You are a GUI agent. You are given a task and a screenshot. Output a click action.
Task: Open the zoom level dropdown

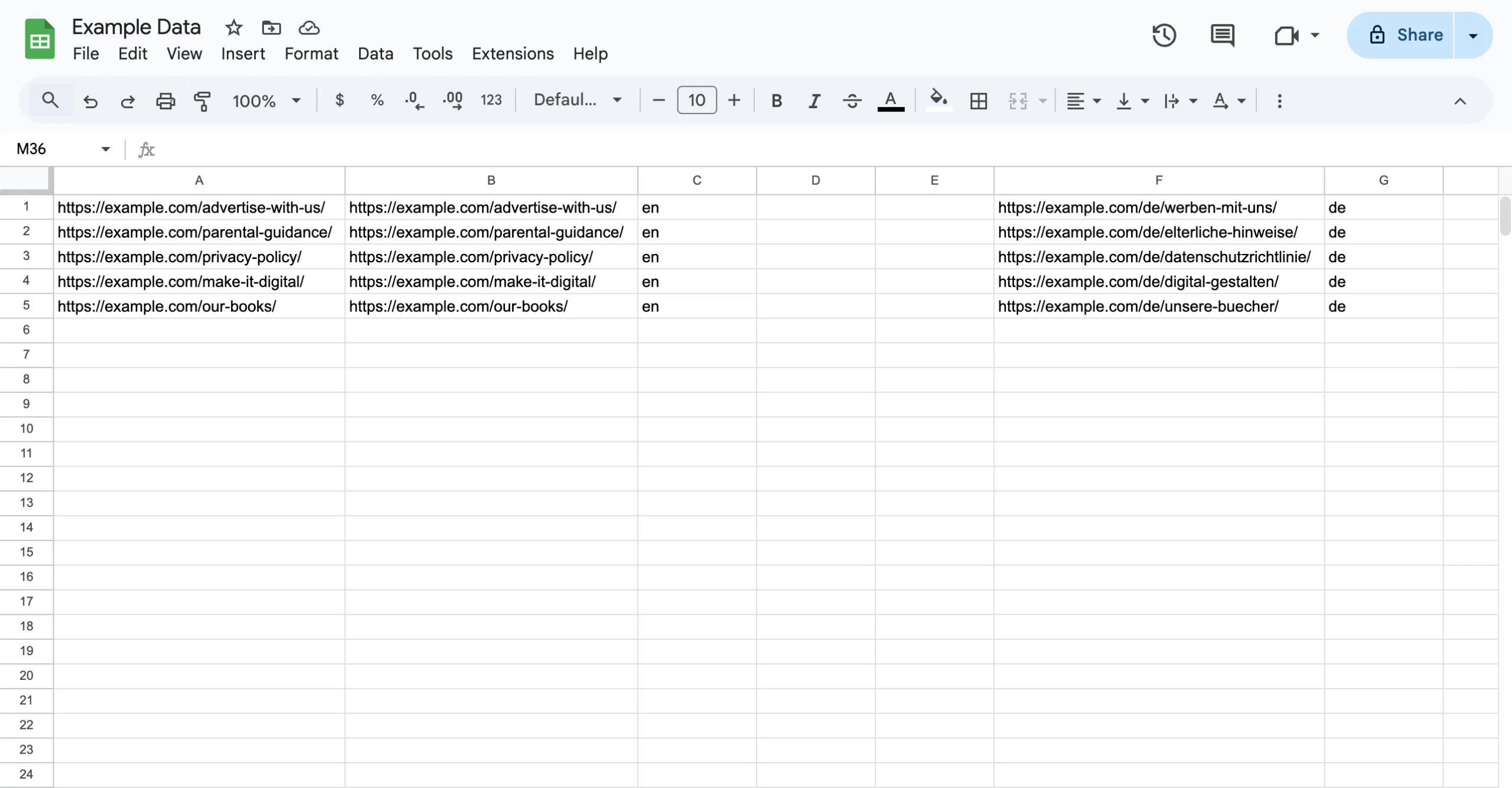tap(266, 100)
